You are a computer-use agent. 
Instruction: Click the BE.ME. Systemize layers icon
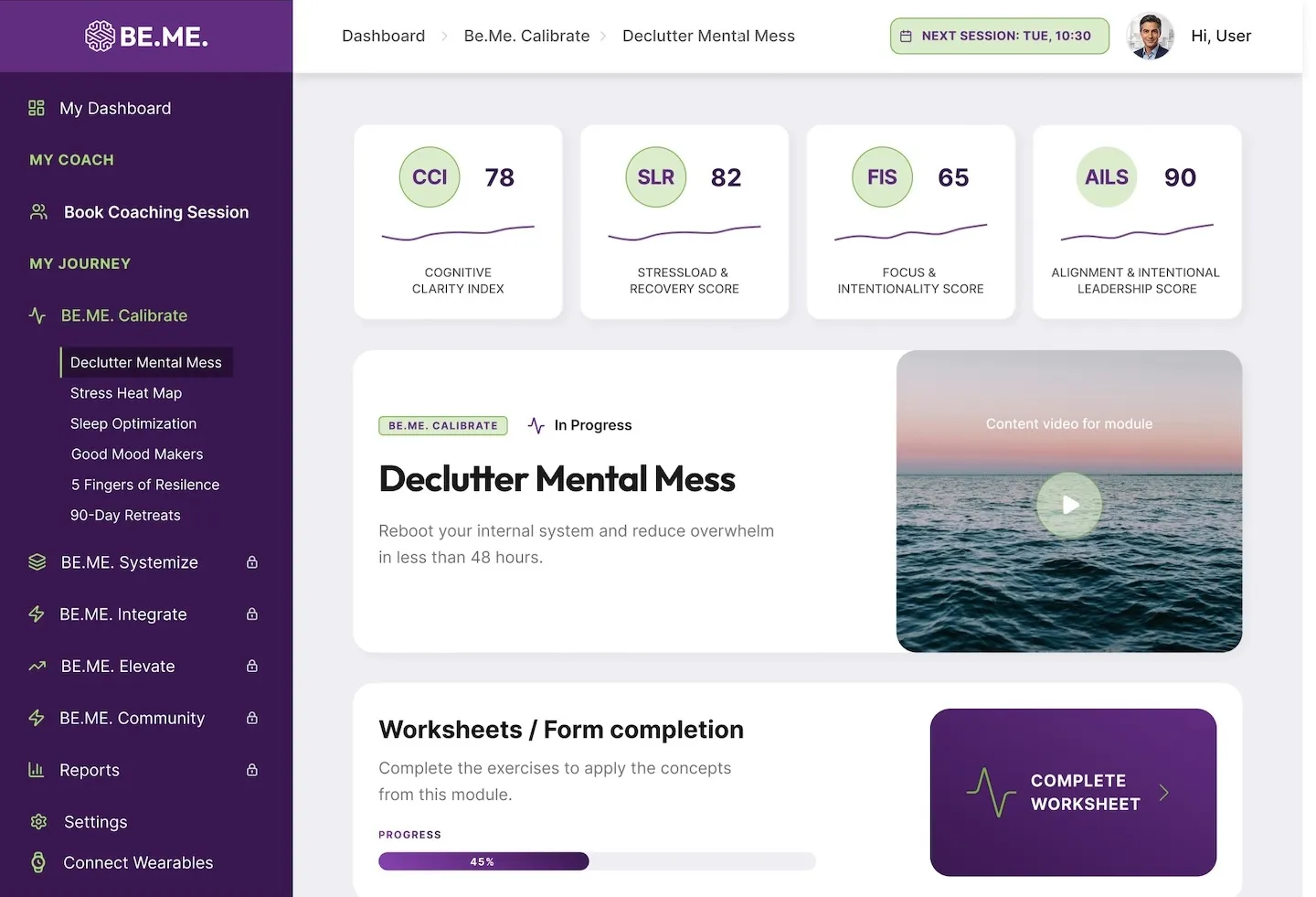37,562
